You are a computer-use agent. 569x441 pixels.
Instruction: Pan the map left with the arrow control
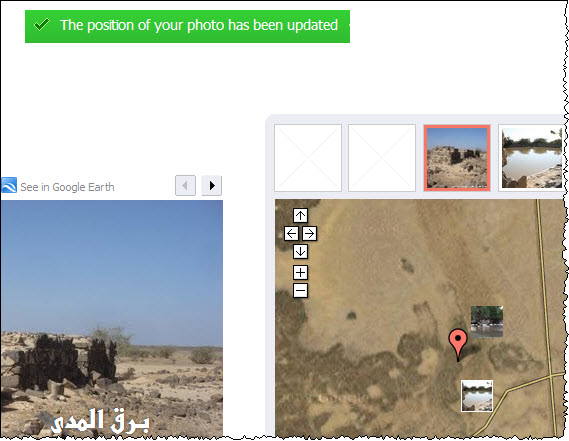[291, 233]
